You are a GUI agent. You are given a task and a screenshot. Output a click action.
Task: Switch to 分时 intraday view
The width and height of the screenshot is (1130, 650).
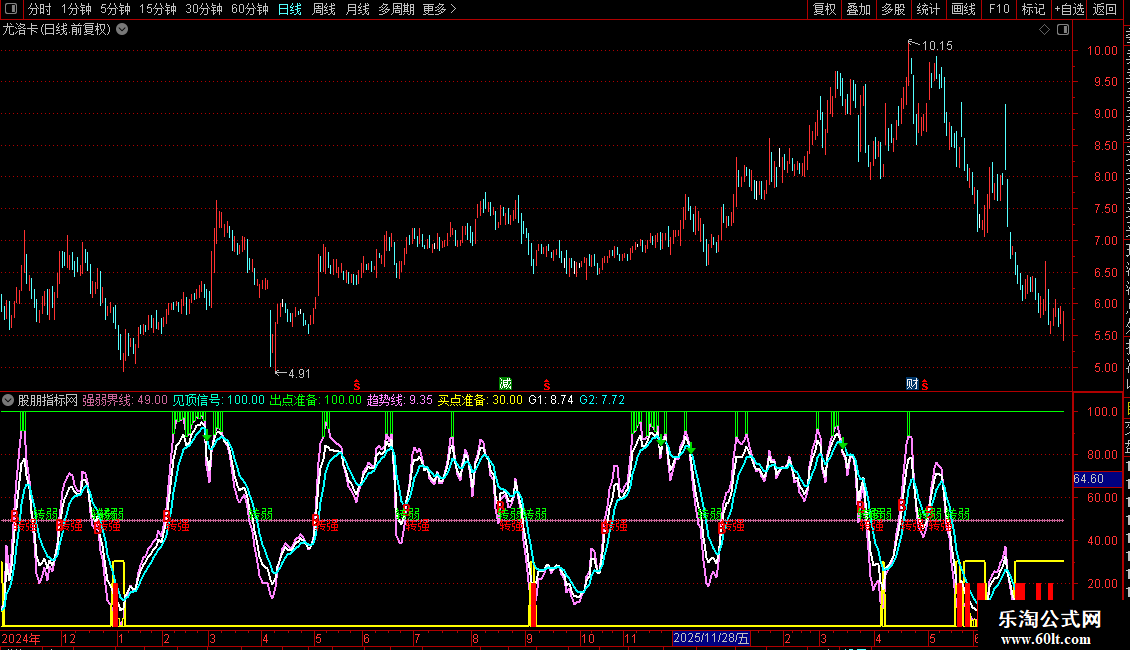40,9
